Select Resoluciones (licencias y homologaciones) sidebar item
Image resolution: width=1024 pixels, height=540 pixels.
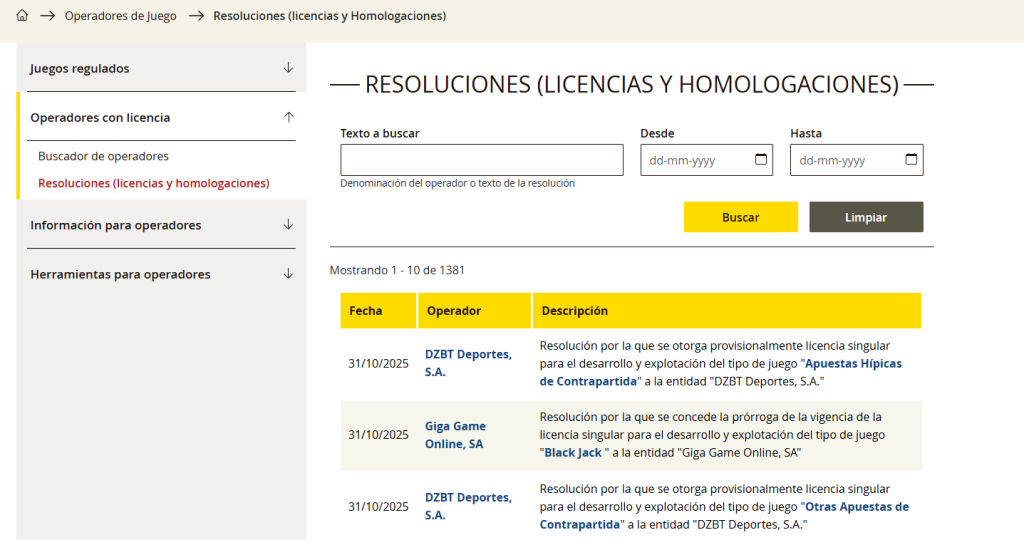point(153,183)
